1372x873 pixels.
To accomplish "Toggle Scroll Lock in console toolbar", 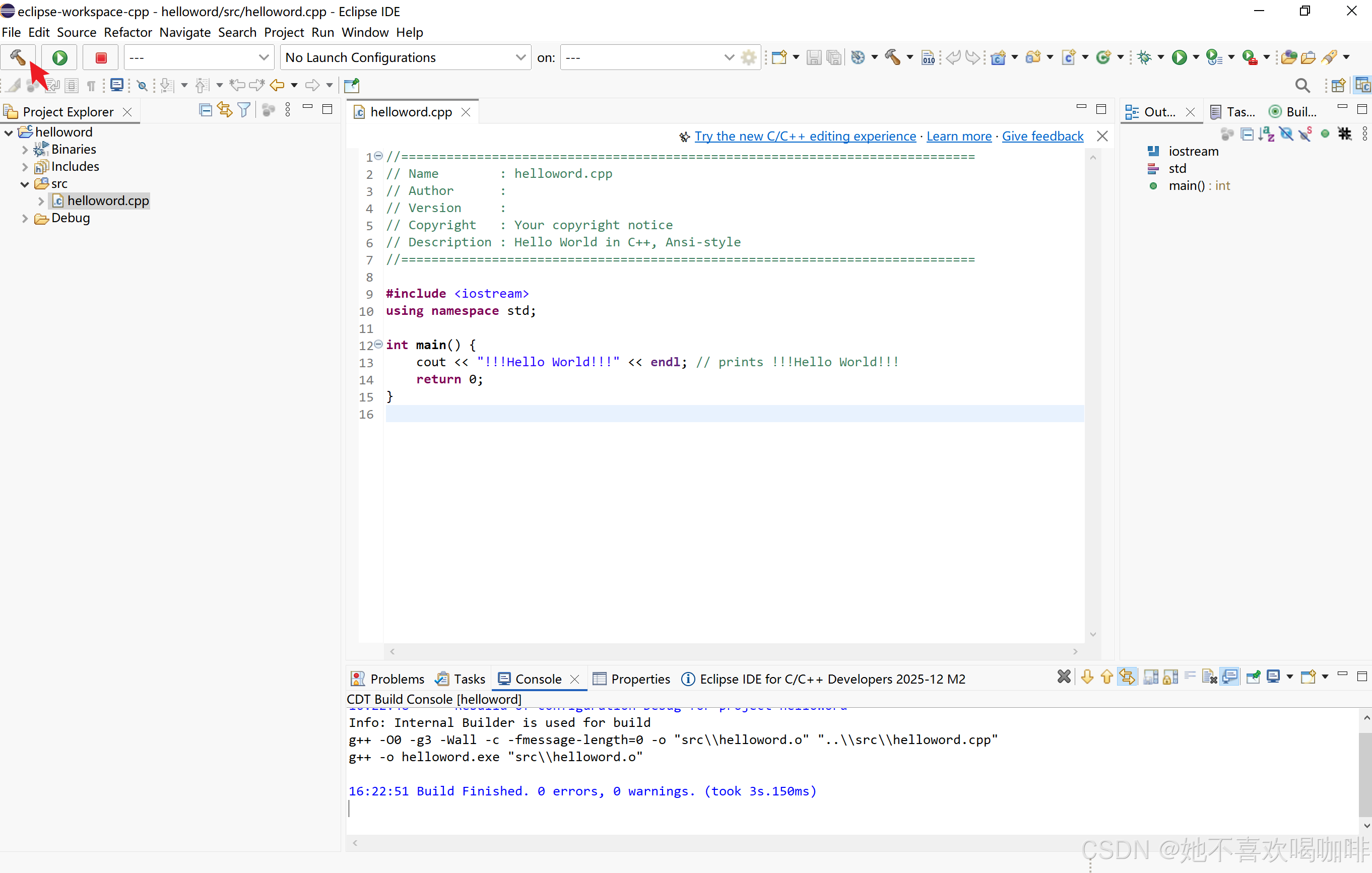I will (1170, 677).
